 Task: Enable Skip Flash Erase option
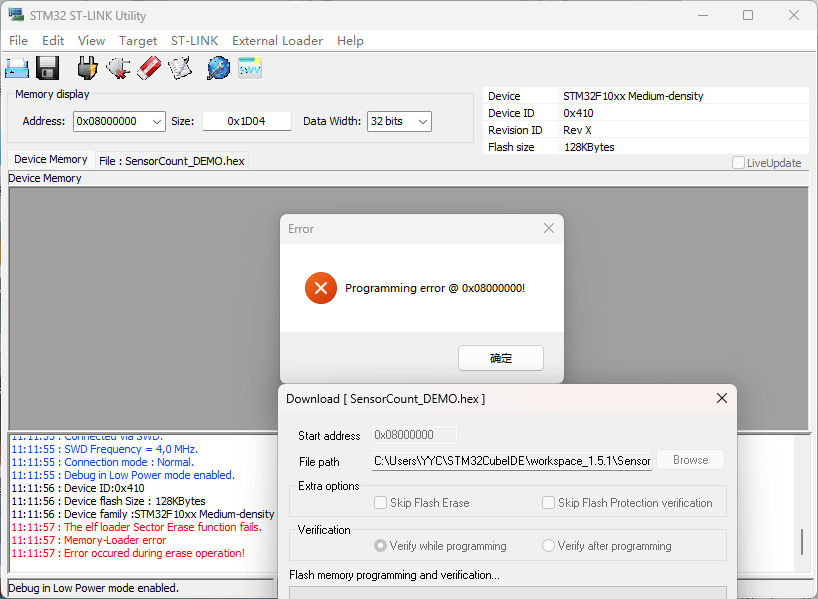(380, 502)
